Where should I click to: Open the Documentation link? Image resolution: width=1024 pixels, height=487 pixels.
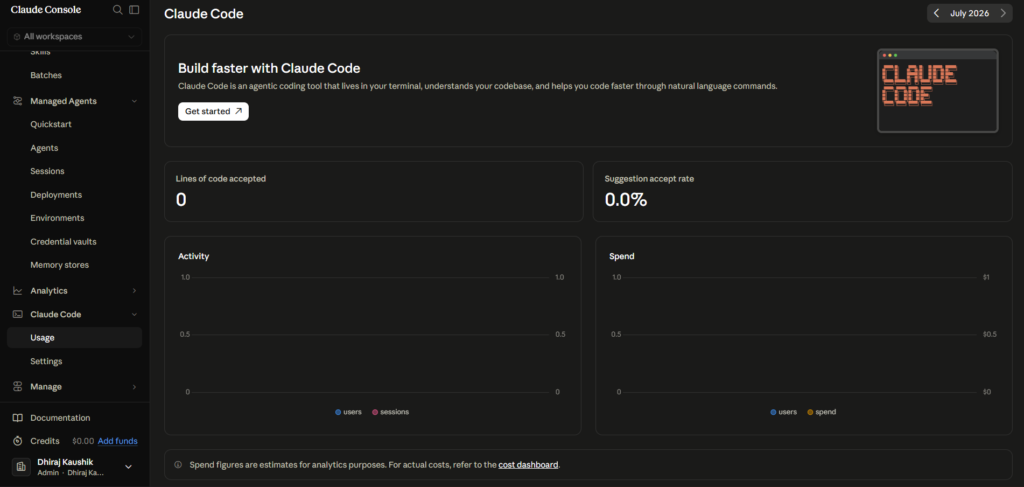[60, 418]
